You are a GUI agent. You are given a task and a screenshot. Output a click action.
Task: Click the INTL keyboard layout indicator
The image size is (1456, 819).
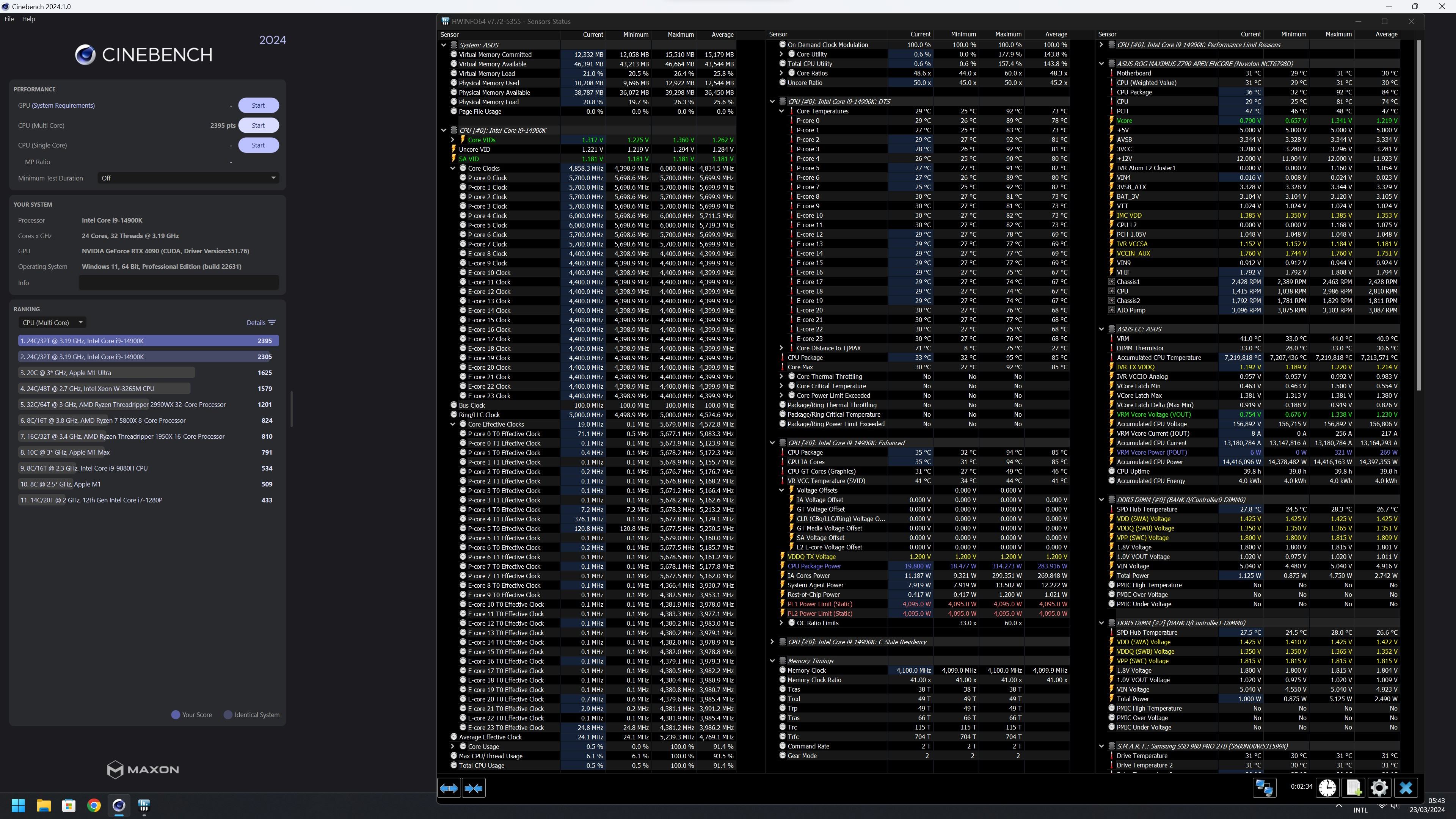coord(1360,810)
